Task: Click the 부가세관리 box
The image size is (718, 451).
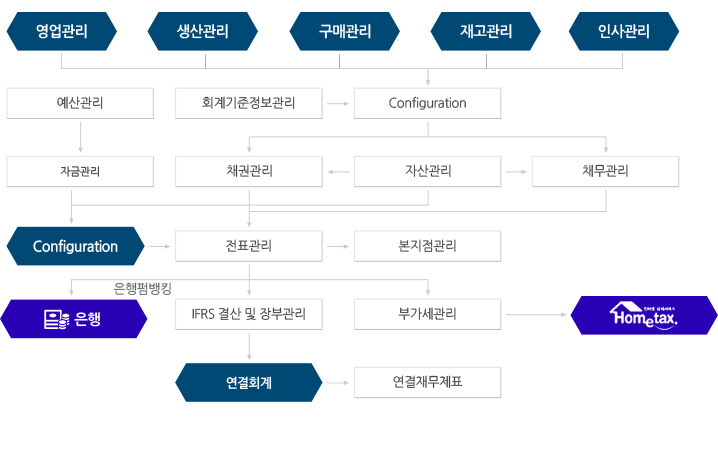Action: [x=427, y=315]
